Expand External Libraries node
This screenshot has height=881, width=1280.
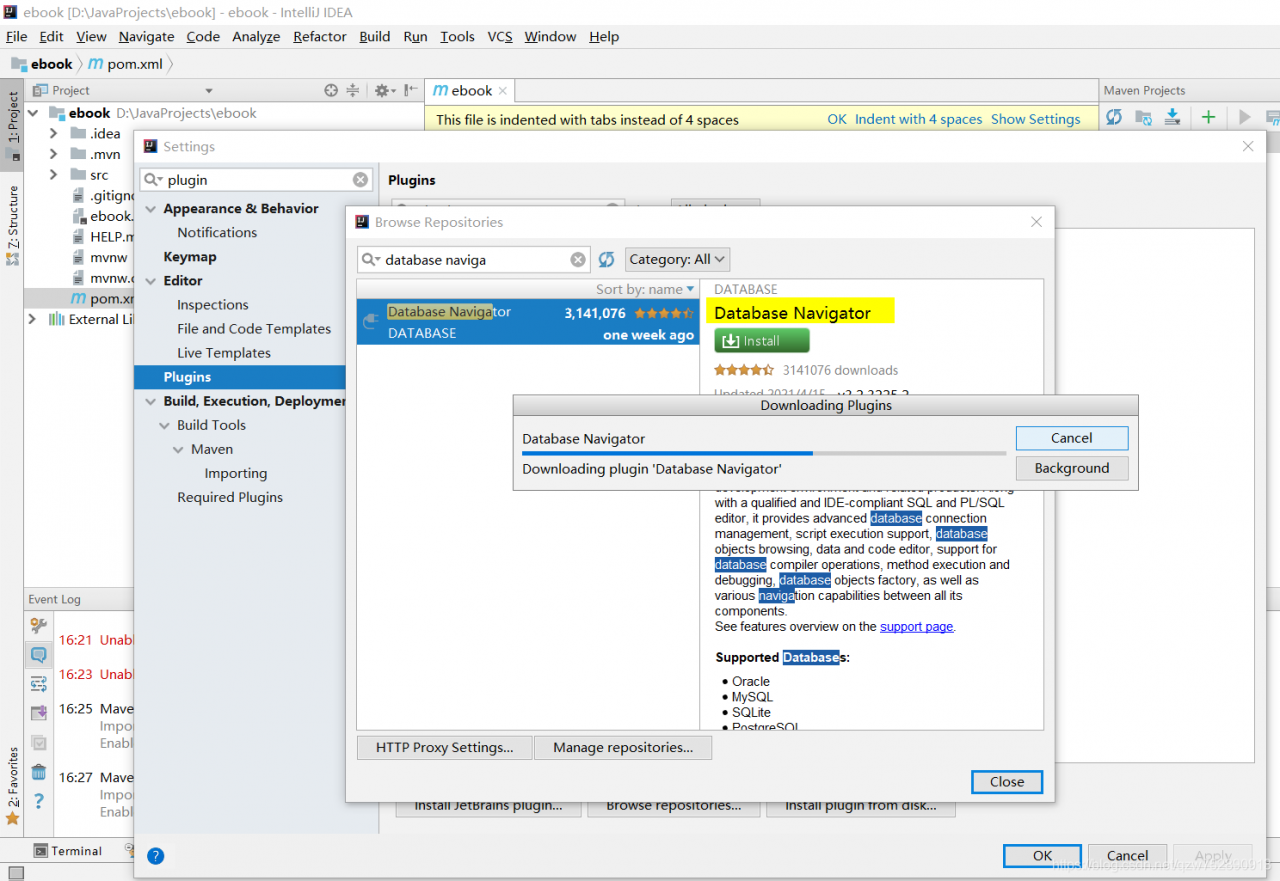pyautogui.click(x=32, y=319)
